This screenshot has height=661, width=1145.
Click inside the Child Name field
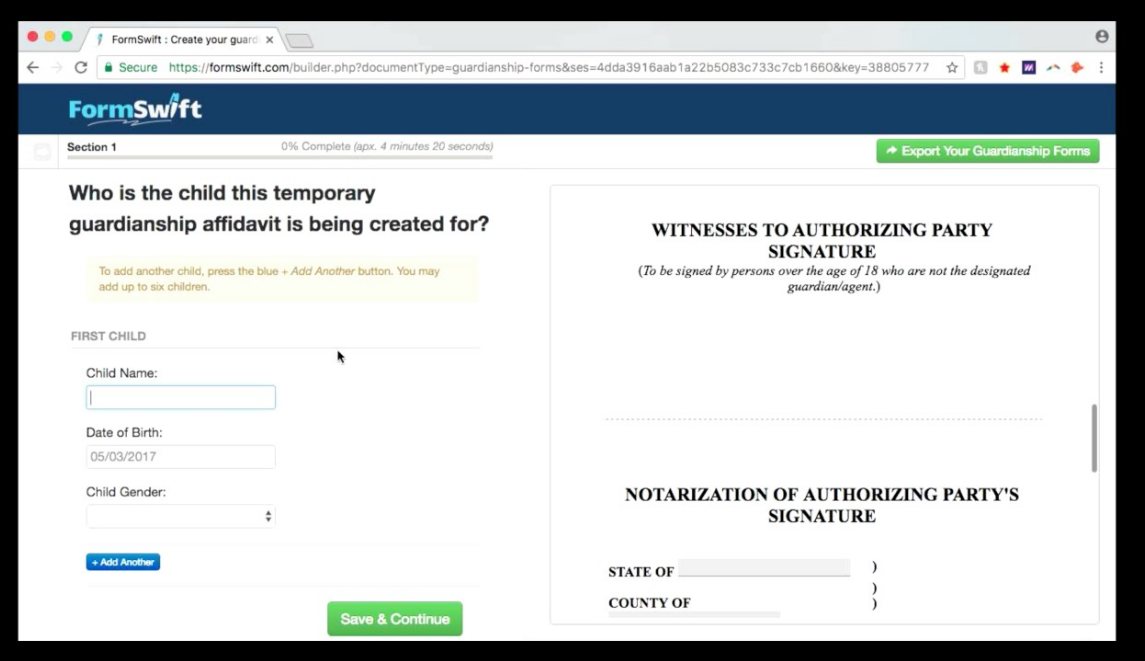coord(180,397)
